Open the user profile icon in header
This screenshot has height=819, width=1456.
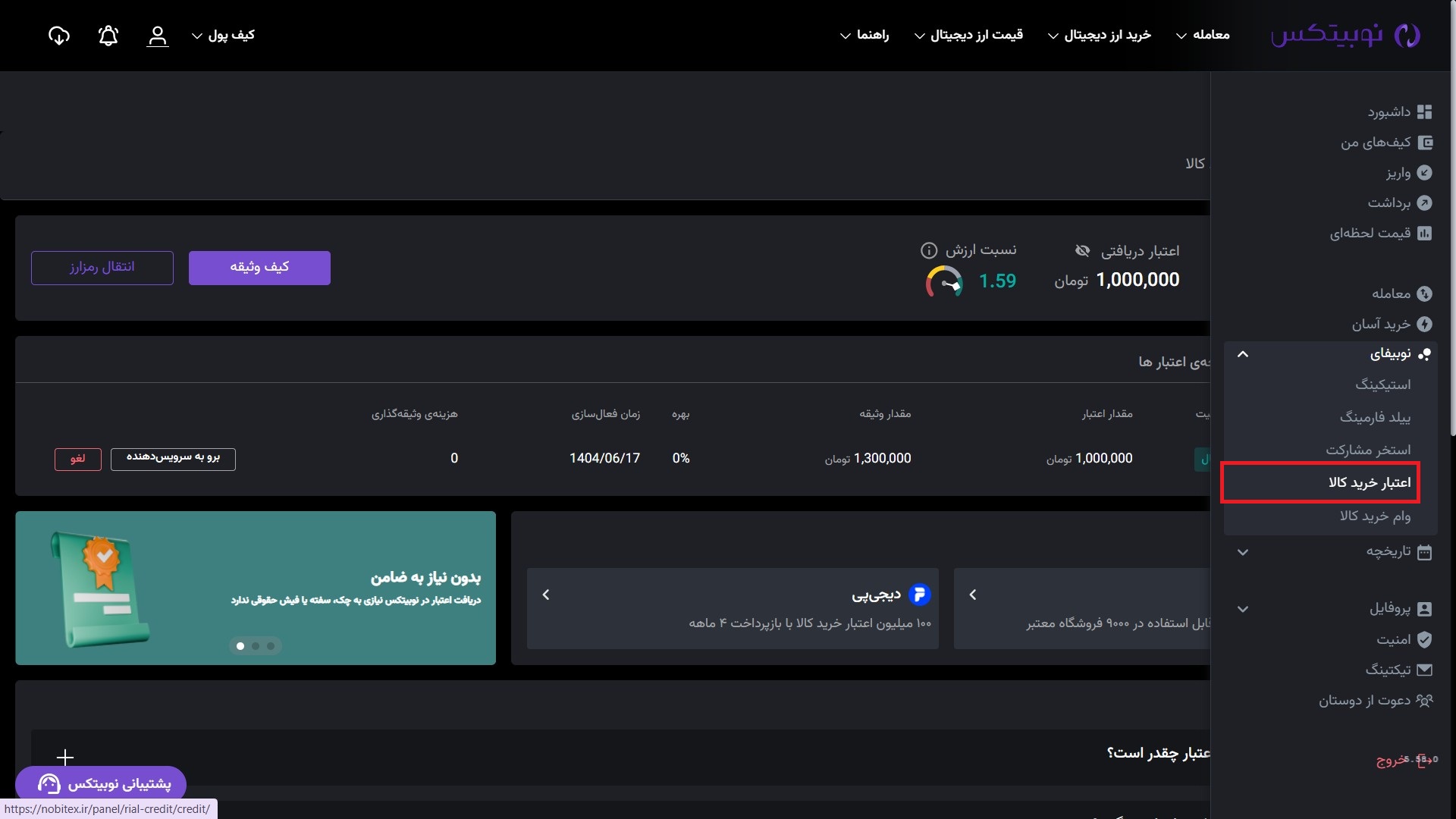pyautogui.click(x=157, y=36)
